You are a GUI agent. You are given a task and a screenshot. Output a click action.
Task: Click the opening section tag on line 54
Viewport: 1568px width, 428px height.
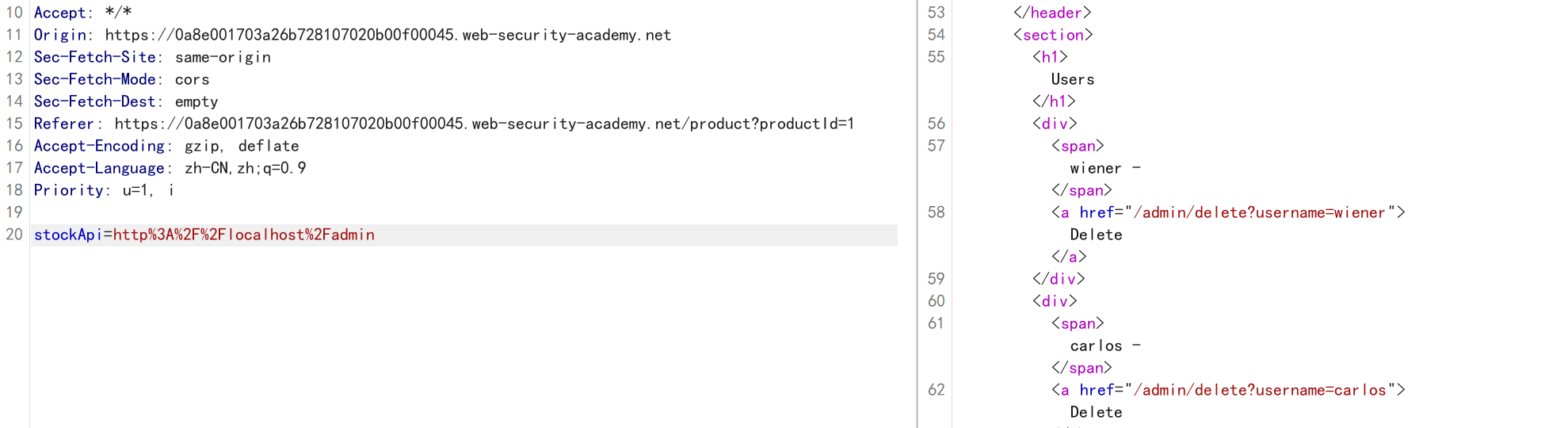point(1053,35)
